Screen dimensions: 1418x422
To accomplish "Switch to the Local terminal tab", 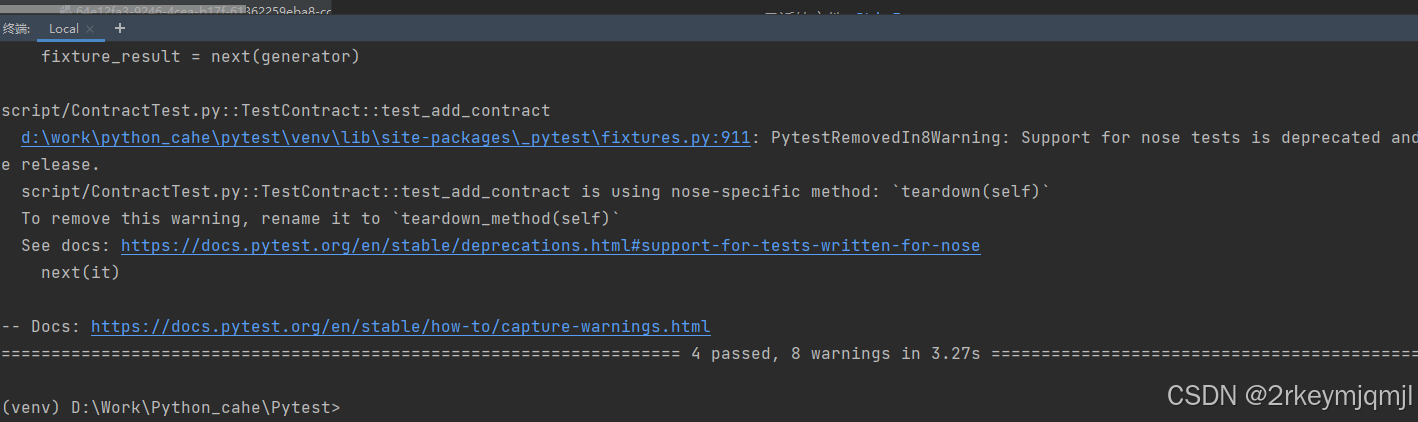I will [63, 29].
